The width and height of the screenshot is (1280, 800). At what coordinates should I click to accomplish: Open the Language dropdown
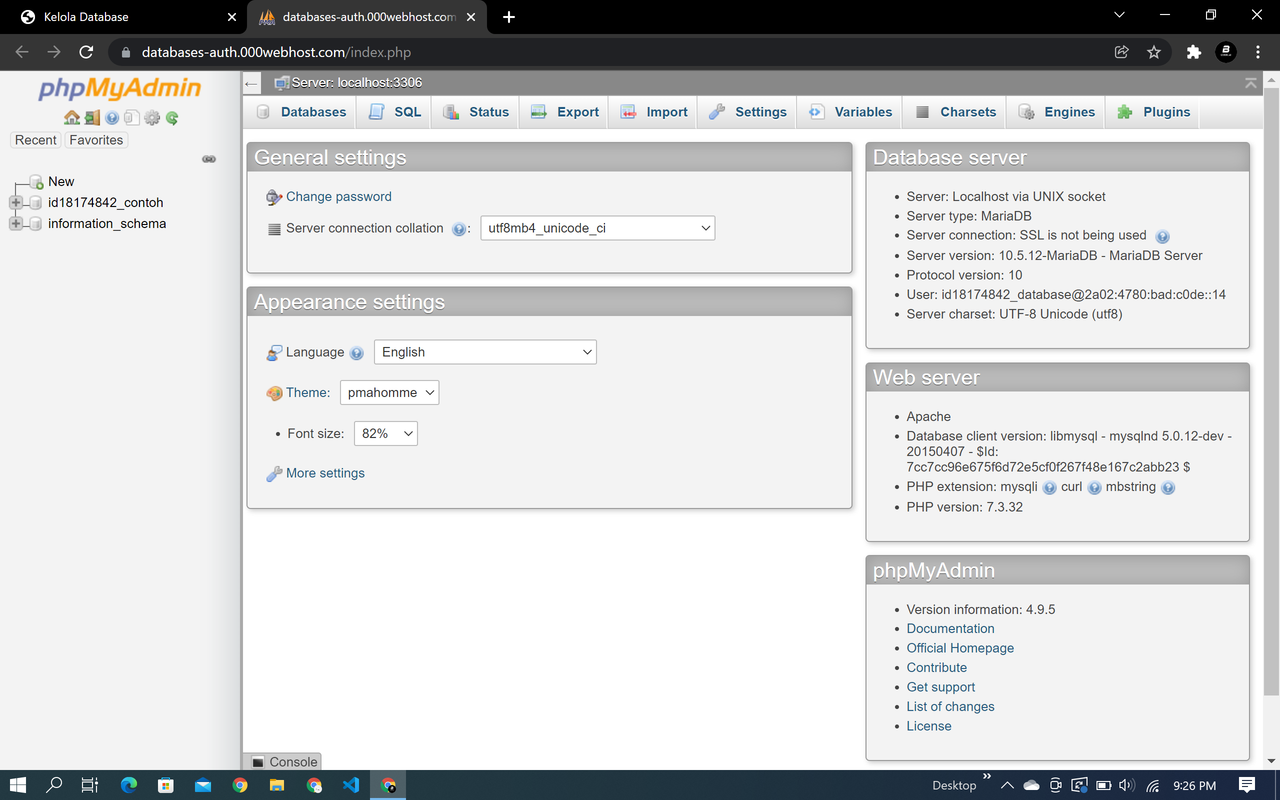(x=485, y=352)
